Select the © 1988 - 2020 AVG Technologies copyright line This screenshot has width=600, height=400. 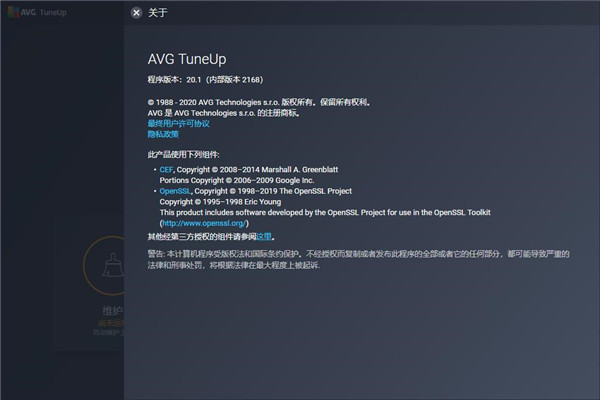[259, 102]
